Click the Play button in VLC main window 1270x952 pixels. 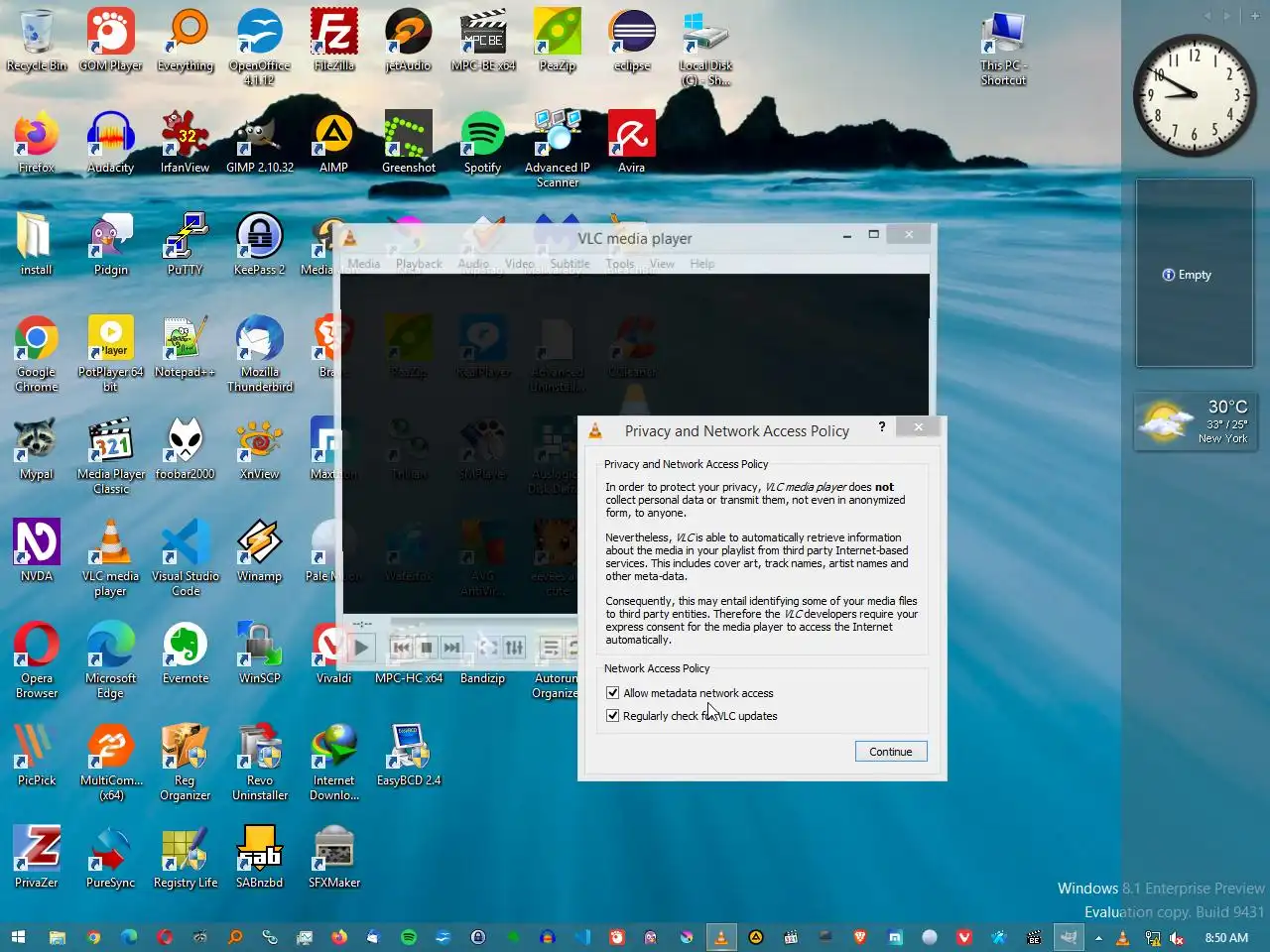pos(361,649)
